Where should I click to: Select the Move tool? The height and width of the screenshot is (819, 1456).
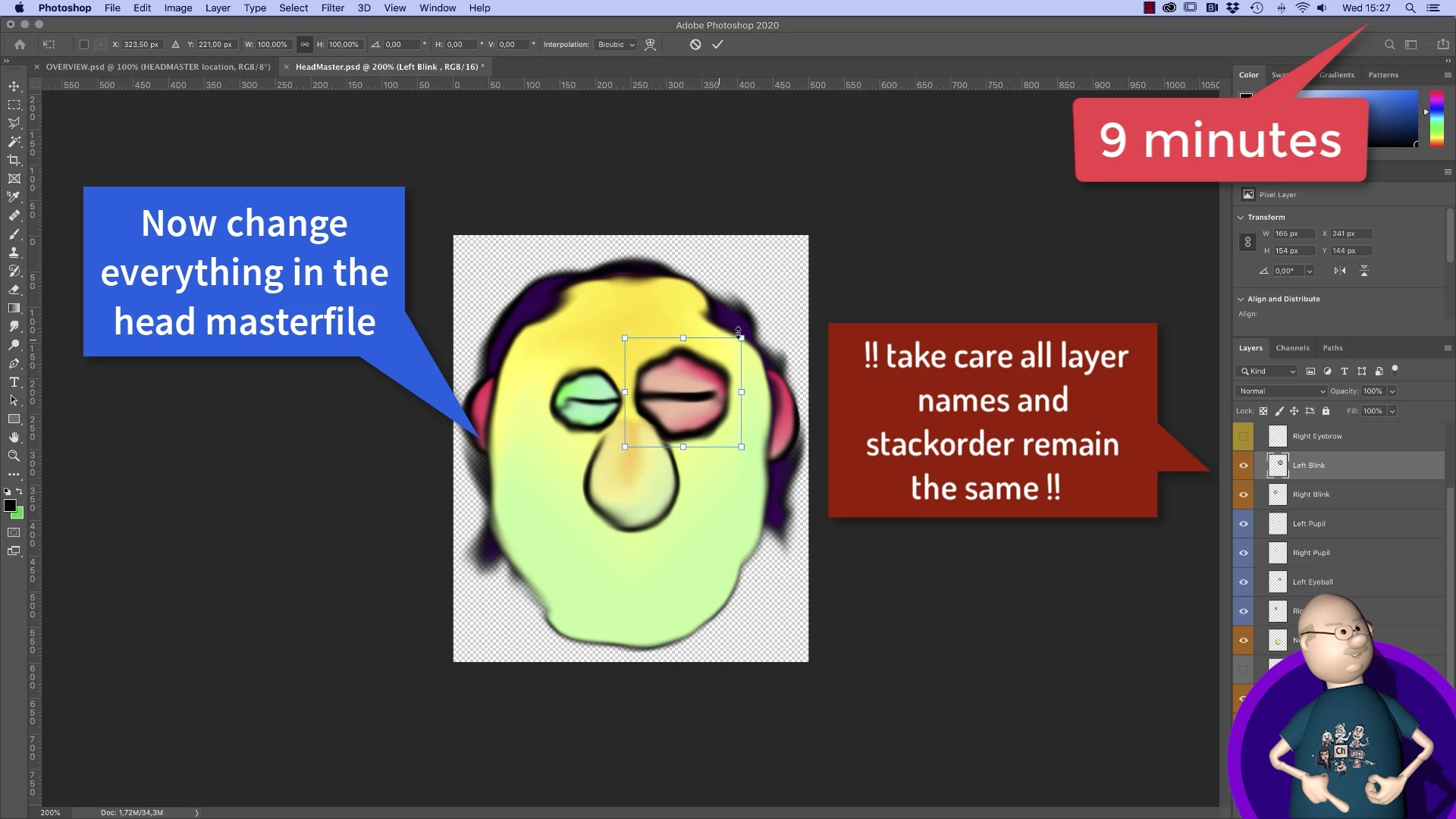(14, 86)
